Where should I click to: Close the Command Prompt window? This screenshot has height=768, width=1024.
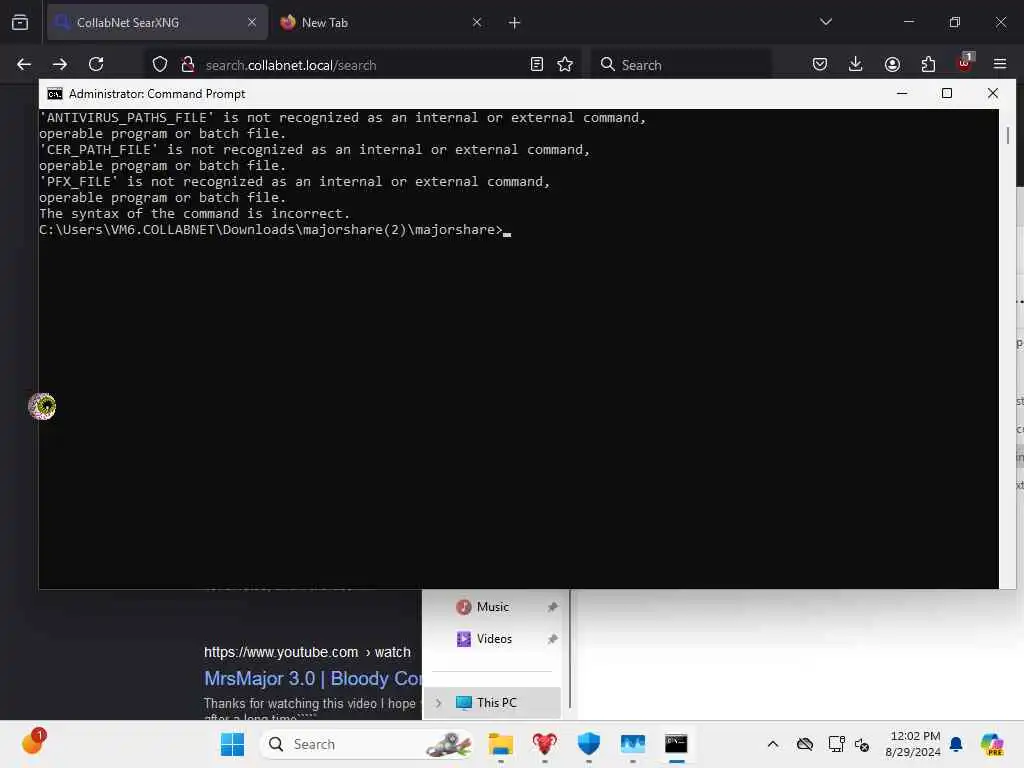(993, 93)
